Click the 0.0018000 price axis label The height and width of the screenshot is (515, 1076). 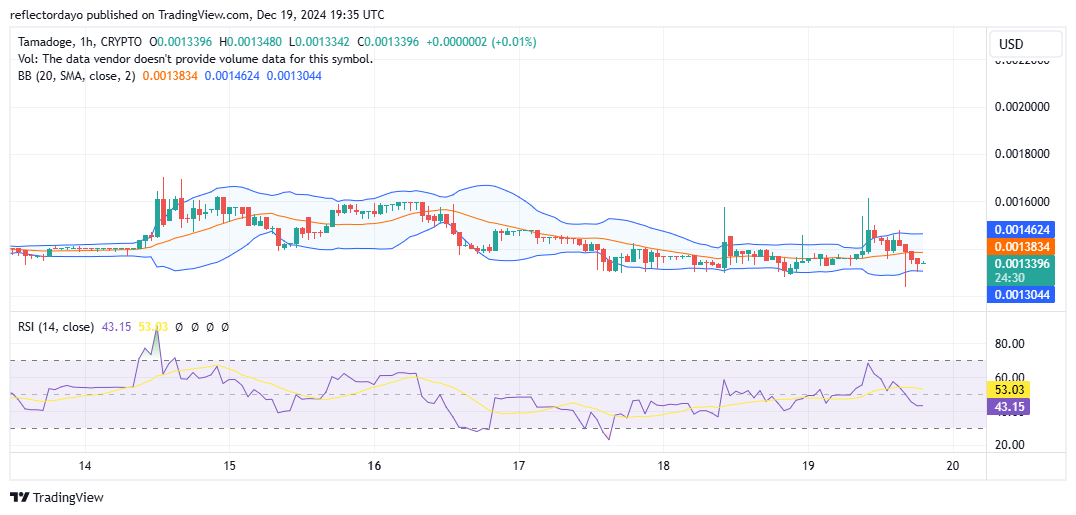(1022, 154)
